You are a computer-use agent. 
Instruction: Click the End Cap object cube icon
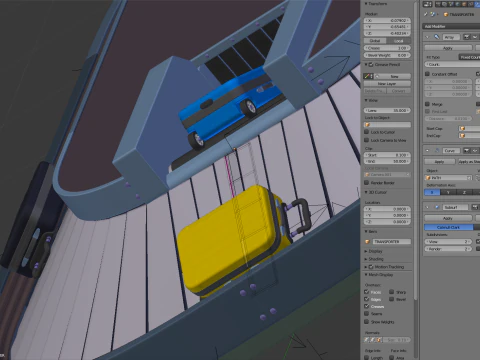462,136
